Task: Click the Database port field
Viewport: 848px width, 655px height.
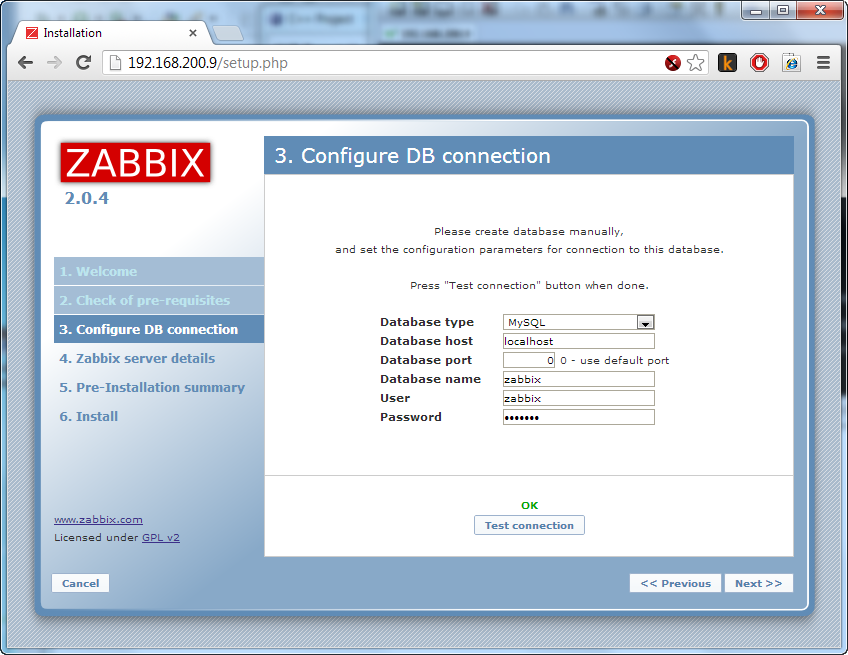Action: click(x=529, y=360)
